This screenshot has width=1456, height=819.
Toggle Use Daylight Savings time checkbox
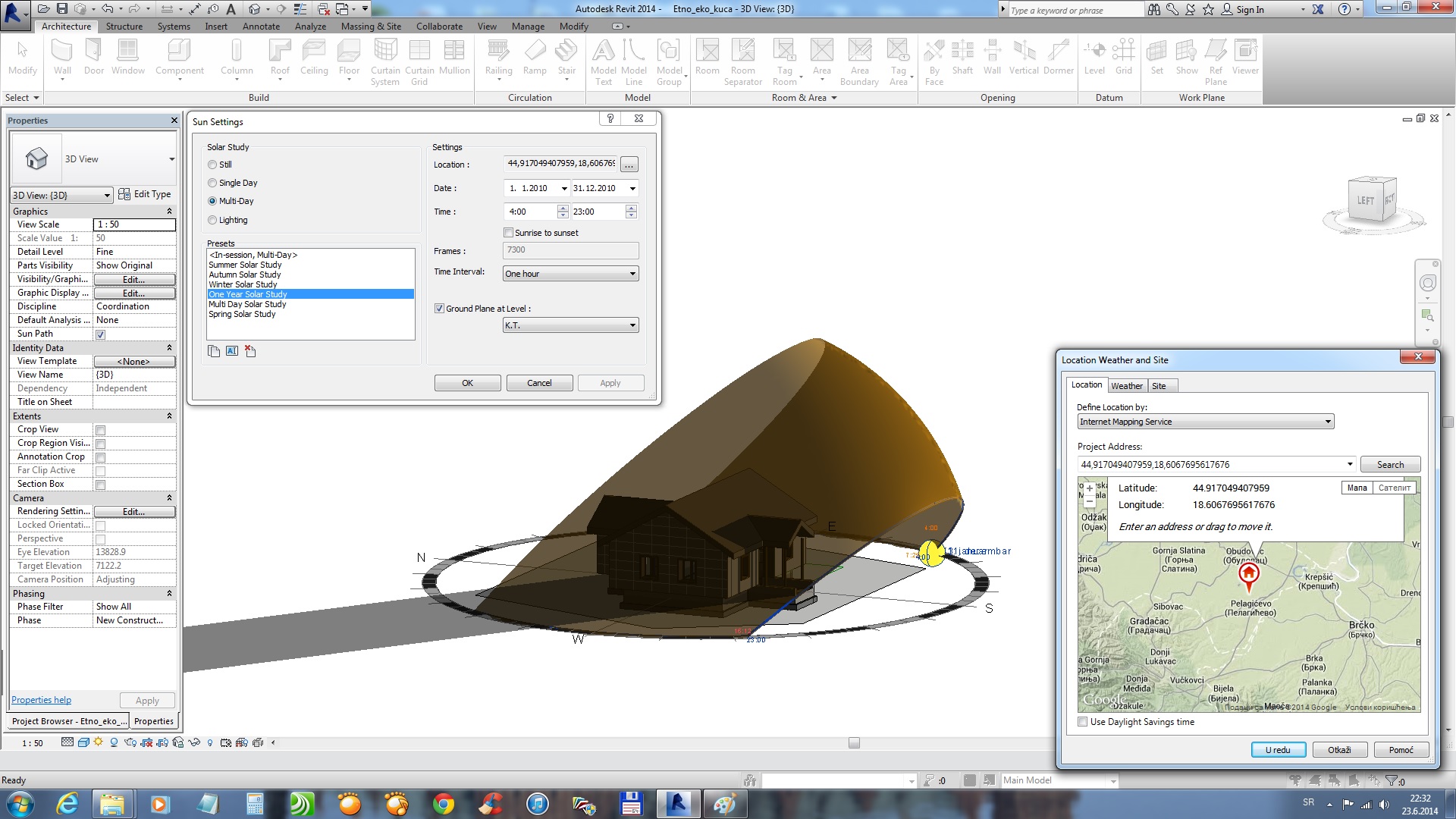click(x=1083, y=722)
